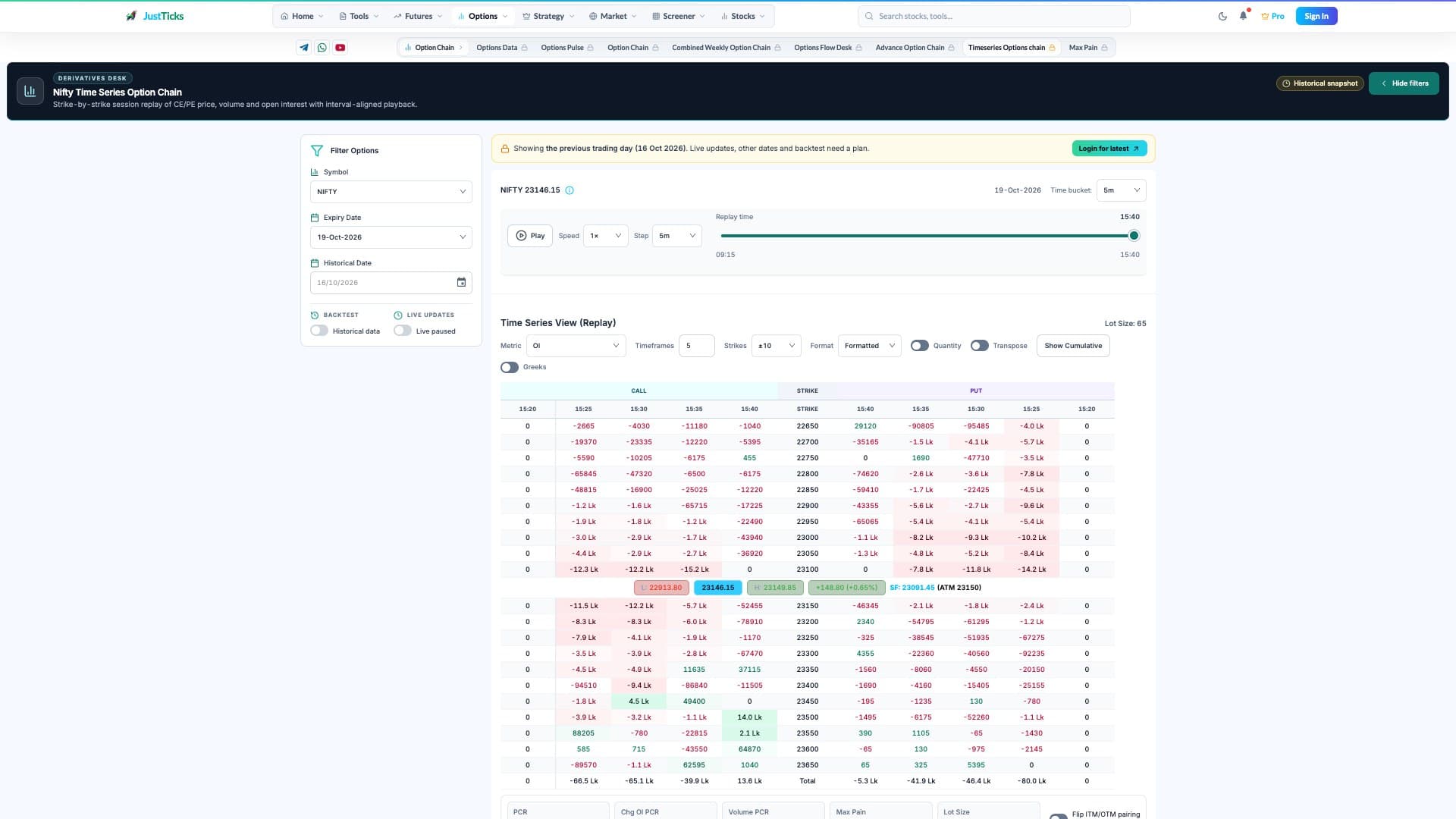
Task: Open the Strategy menu
Action: 548,16
